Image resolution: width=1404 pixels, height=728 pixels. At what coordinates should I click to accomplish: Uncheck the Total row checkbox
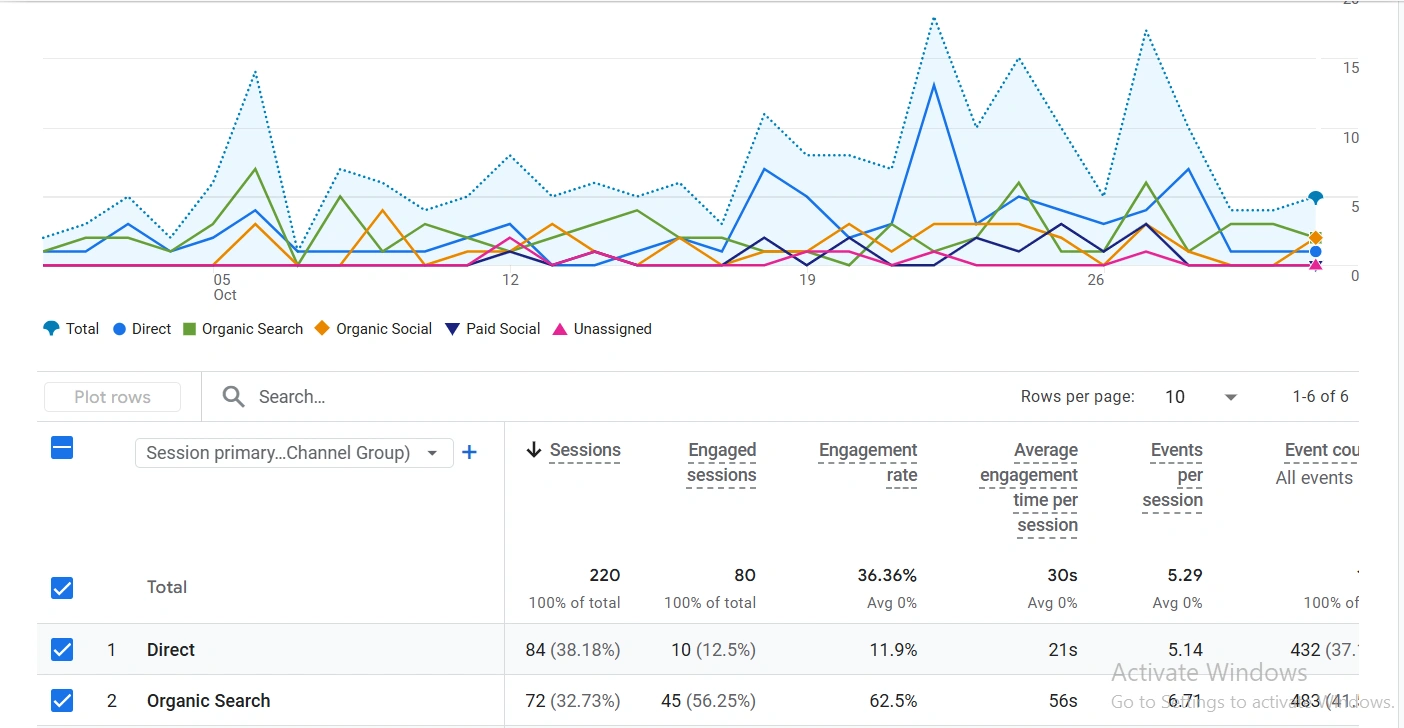[62, 587]
